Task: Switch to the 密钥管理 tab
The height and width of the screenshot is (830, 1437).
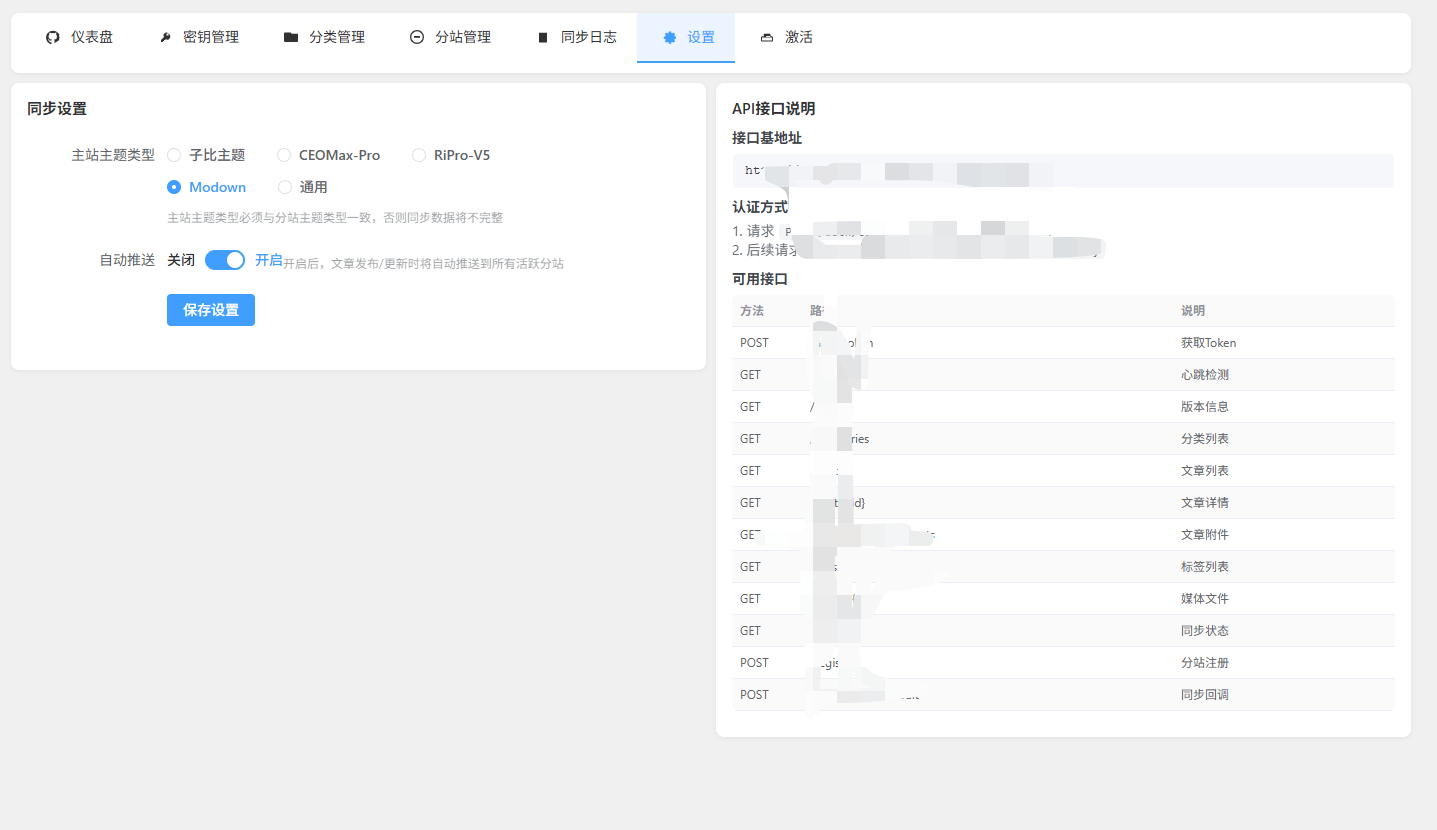Action: [x=210, y=37]
